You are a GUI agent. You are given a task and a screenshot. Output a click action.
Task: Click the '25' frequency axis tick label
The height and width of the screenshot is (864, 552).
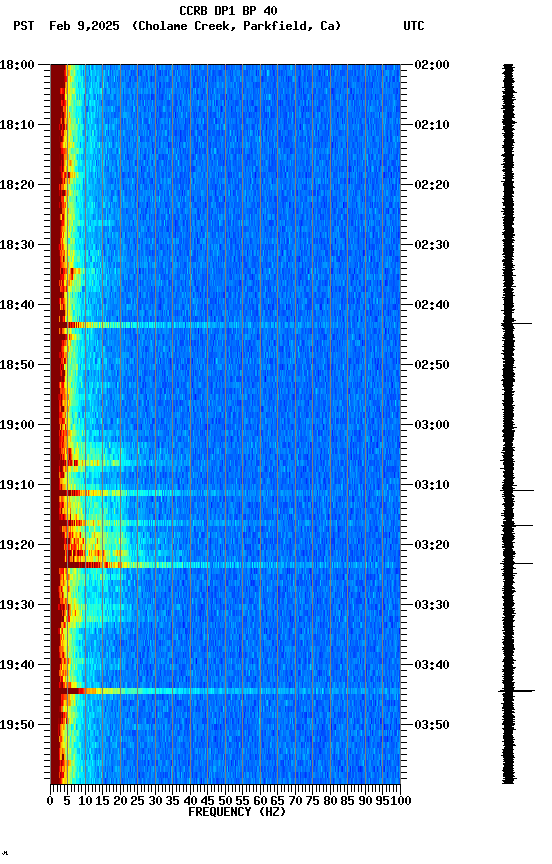click(x=137, y=802)
